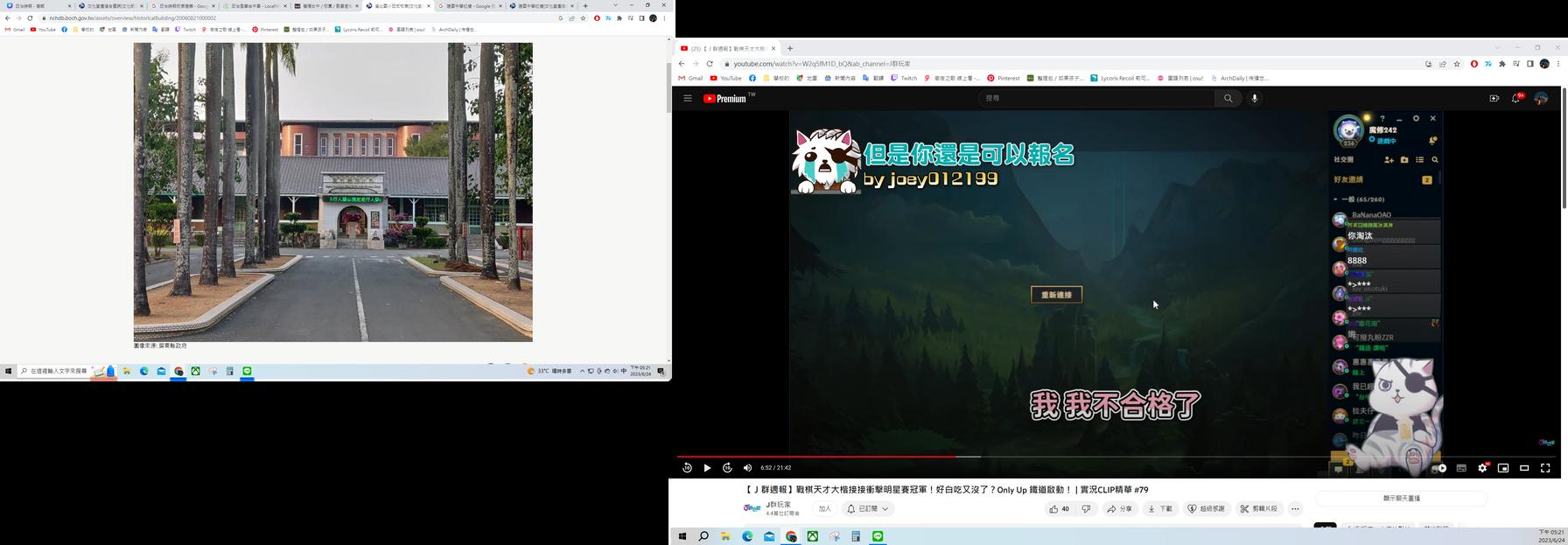This screenshot has width=1568, height=545.
Task: Open YouTube hamburger guide menu
Action: [x=688, y=98]
